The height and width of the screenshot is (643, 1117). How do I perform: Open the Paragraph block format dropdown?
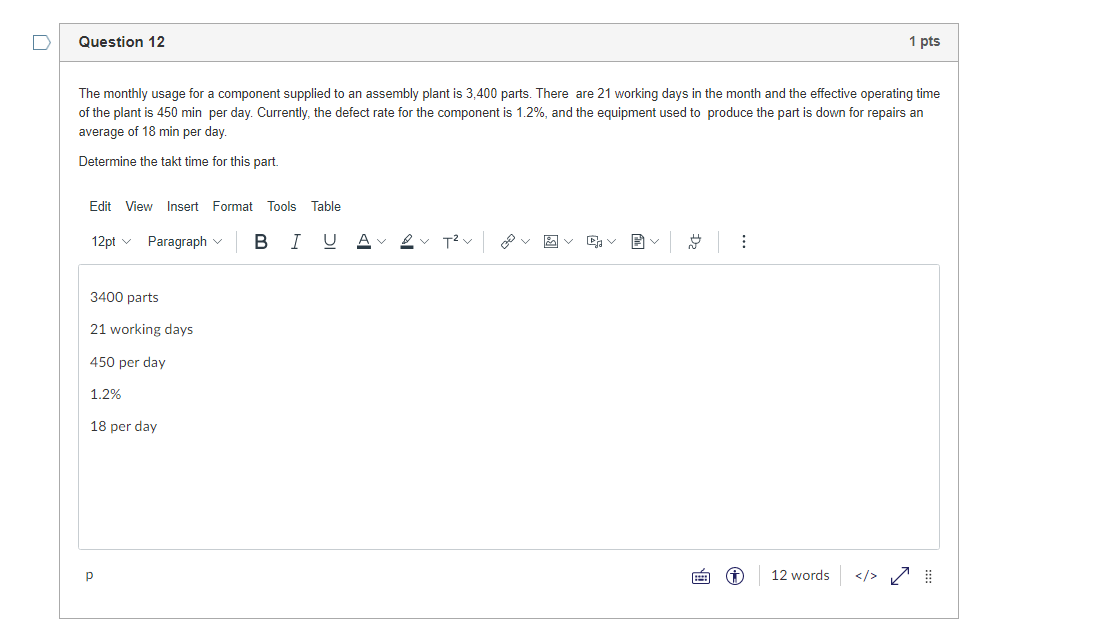[185, 241]
